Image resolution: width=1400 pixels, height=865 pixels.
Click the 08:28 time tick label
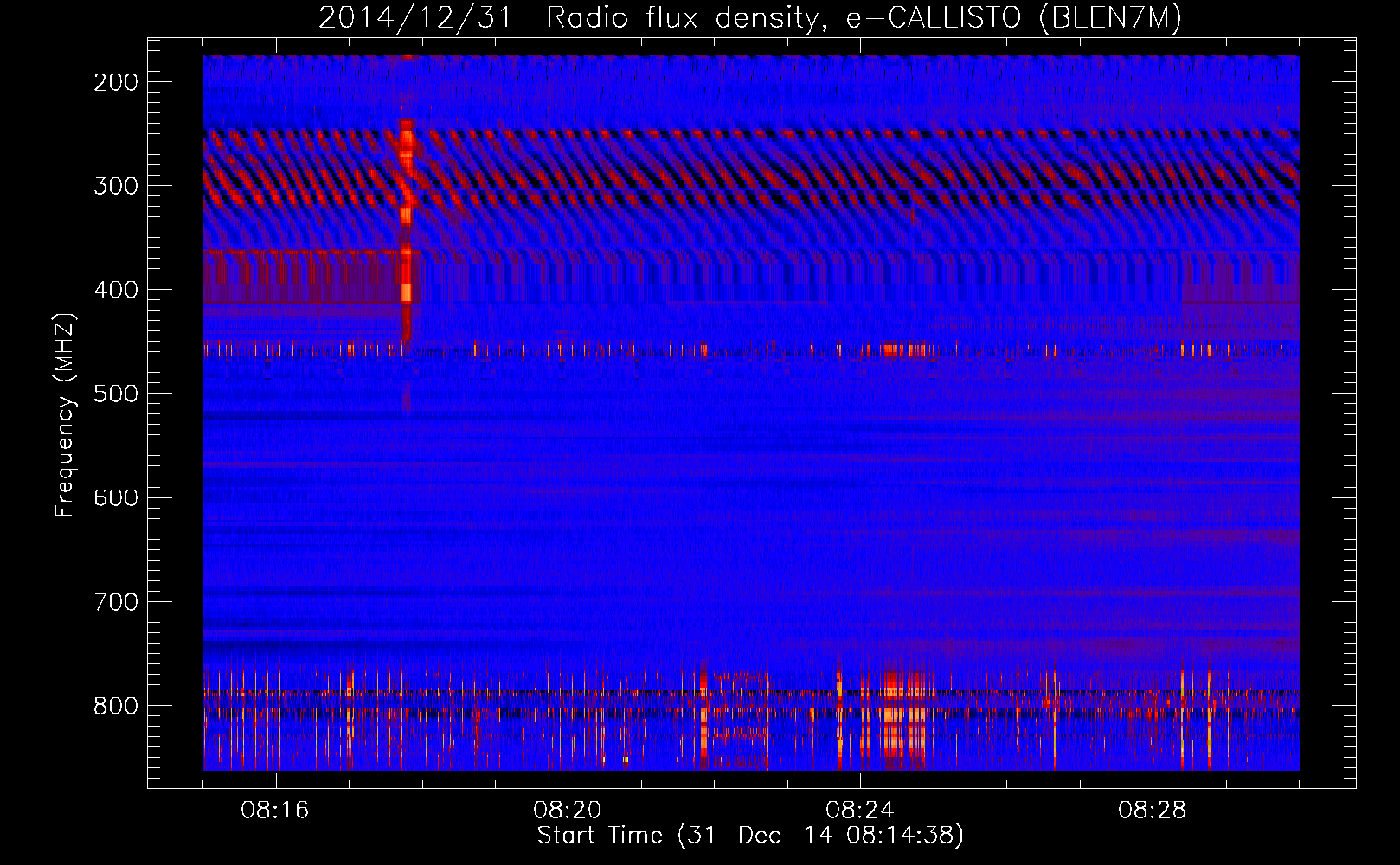(1153, 811)
